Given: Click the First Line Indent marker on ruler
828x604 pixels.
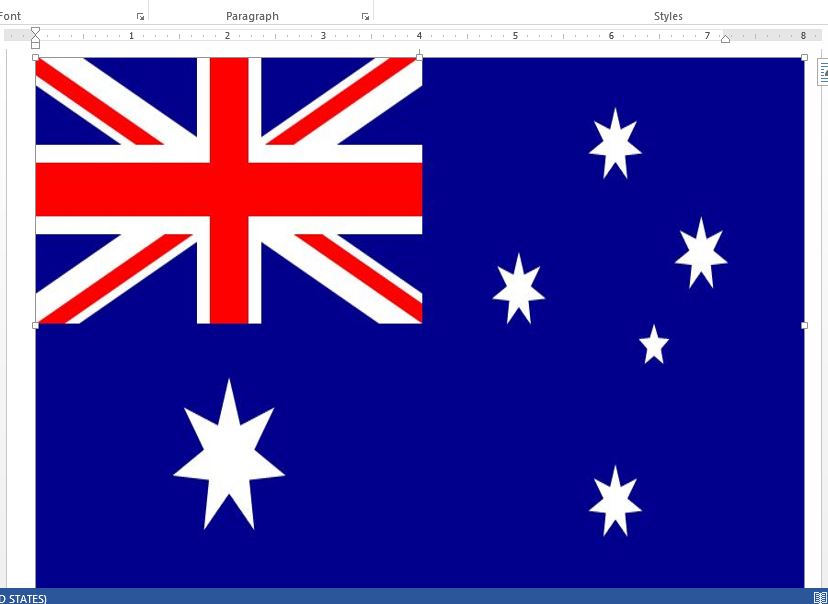Looking at the screenshot, I should point(35,31).
